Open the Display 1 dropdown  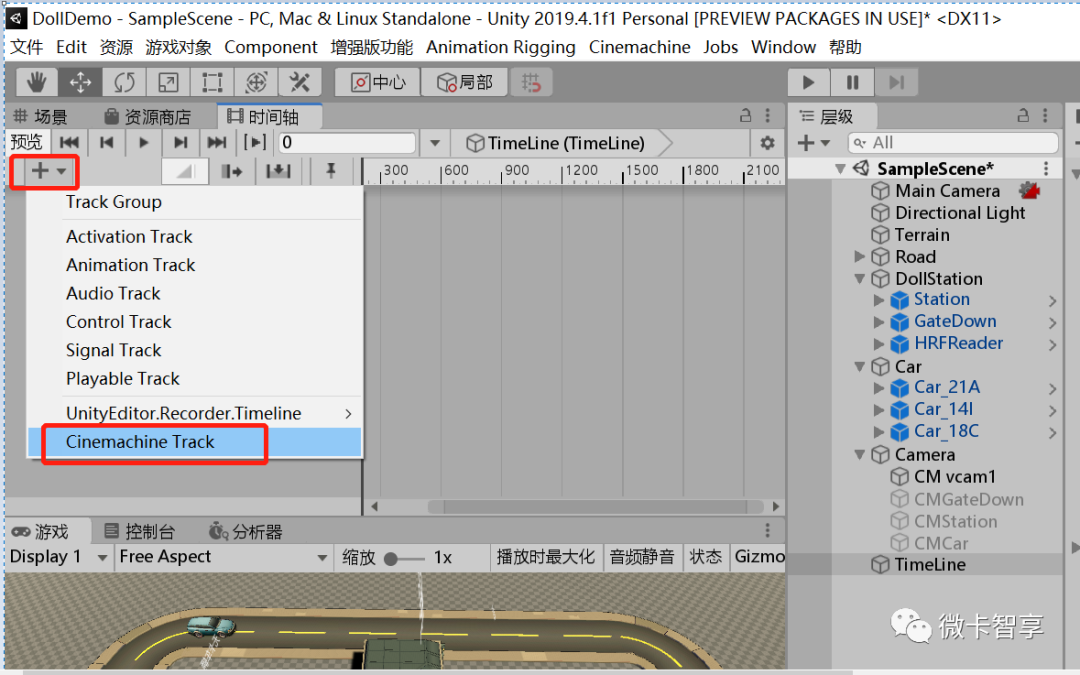58,557
